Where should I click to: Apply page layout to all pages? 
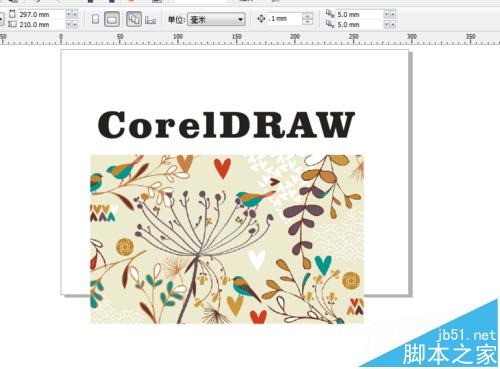134,19
